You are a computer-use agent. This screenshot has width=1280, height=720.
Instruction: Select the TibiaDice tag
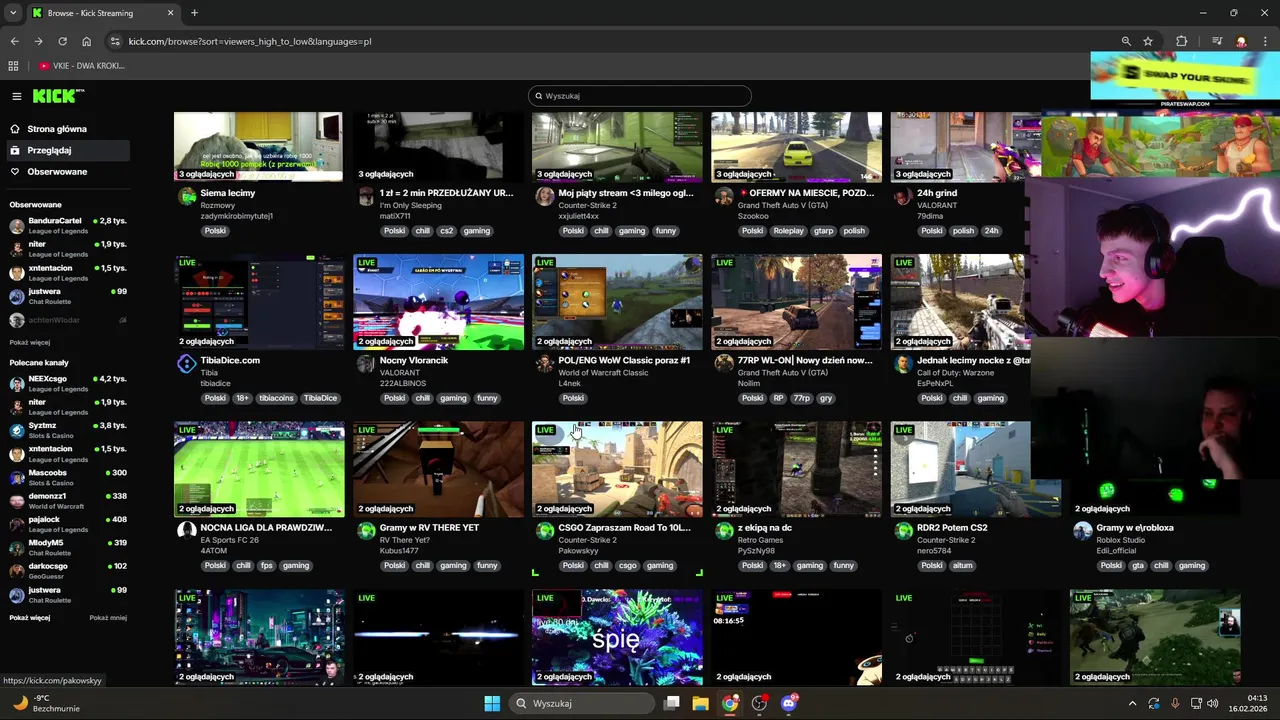point(320,398)
